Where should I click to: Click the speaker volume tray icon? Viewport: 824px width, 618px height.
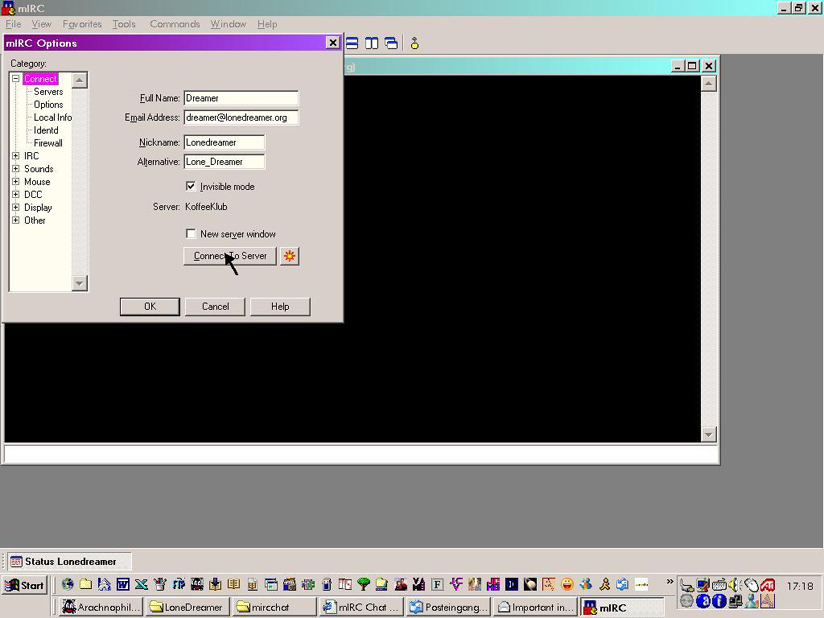point(735,585)
